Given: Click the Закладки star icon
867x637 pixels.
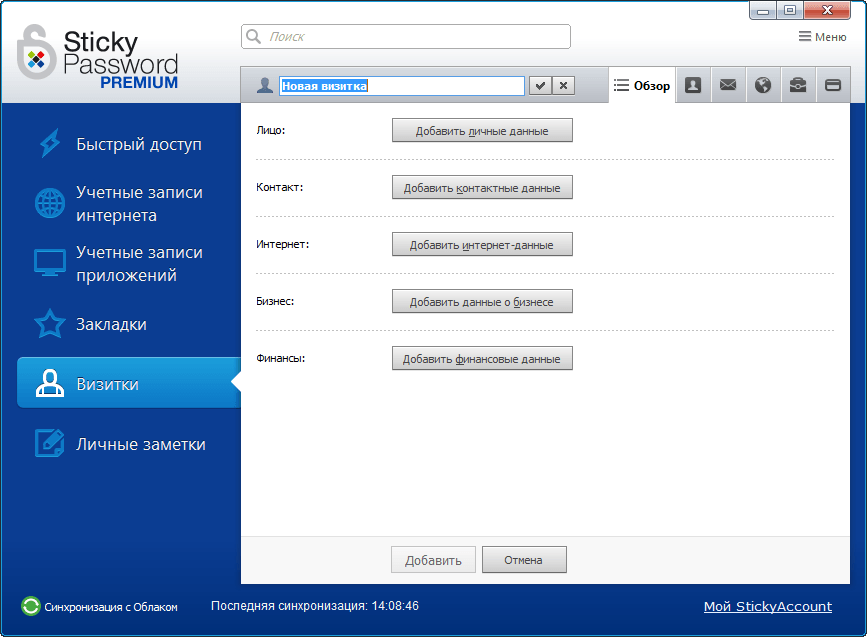Looking at the screenshot, I should 49,324.
